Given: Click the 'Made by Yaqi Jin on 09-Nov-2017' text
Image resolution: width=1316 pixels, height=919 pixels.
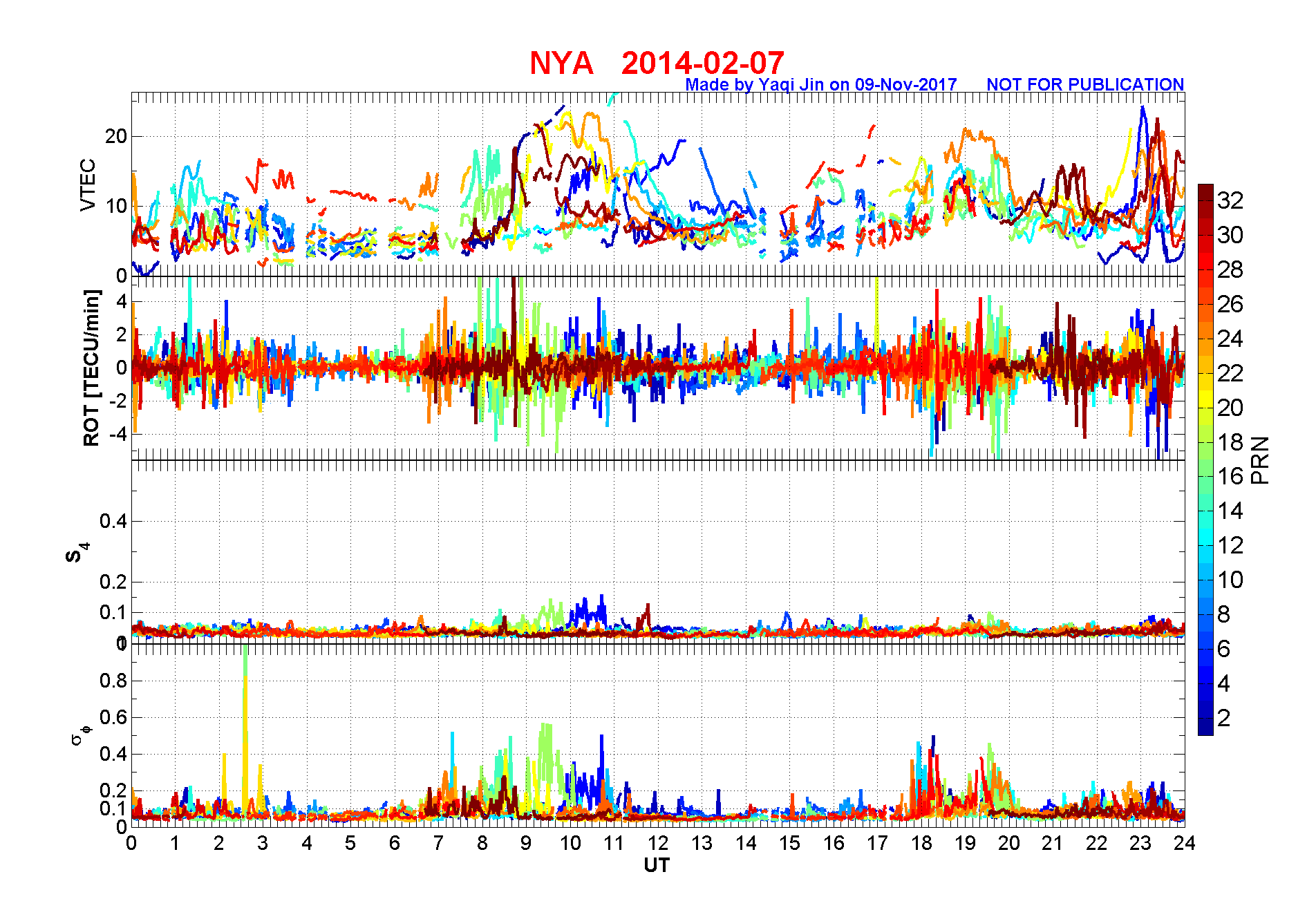Looking at the screenshot, I should click(x=821, y=84).
